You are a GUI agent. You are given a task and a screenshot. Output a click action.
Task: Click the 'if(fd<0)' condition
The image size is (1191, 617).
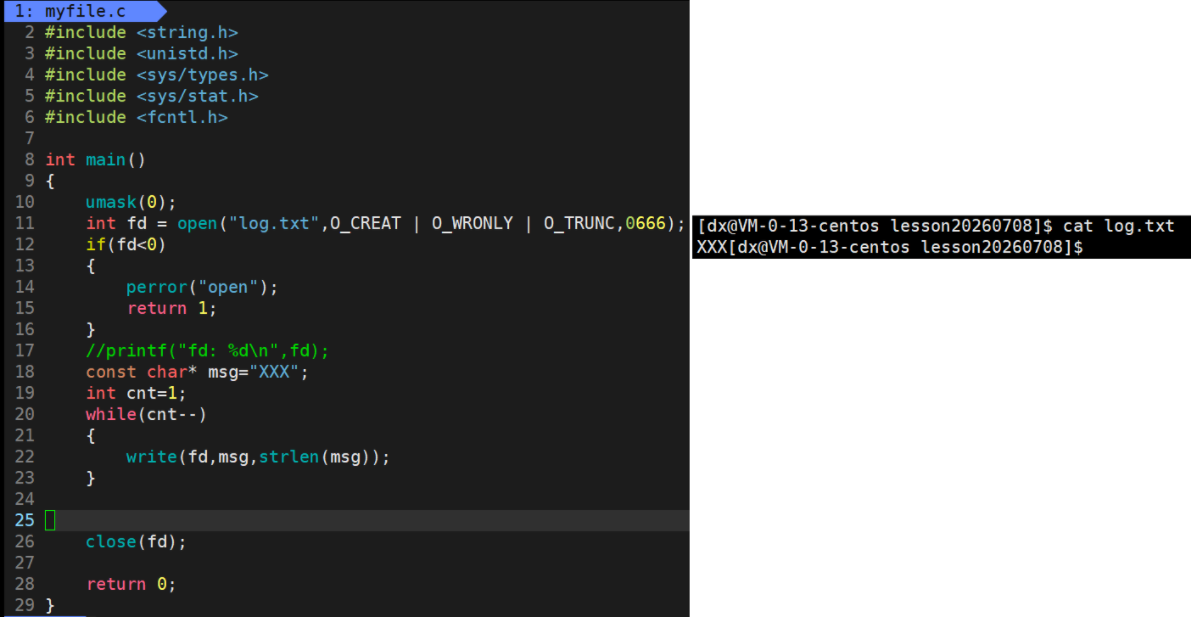125,245
